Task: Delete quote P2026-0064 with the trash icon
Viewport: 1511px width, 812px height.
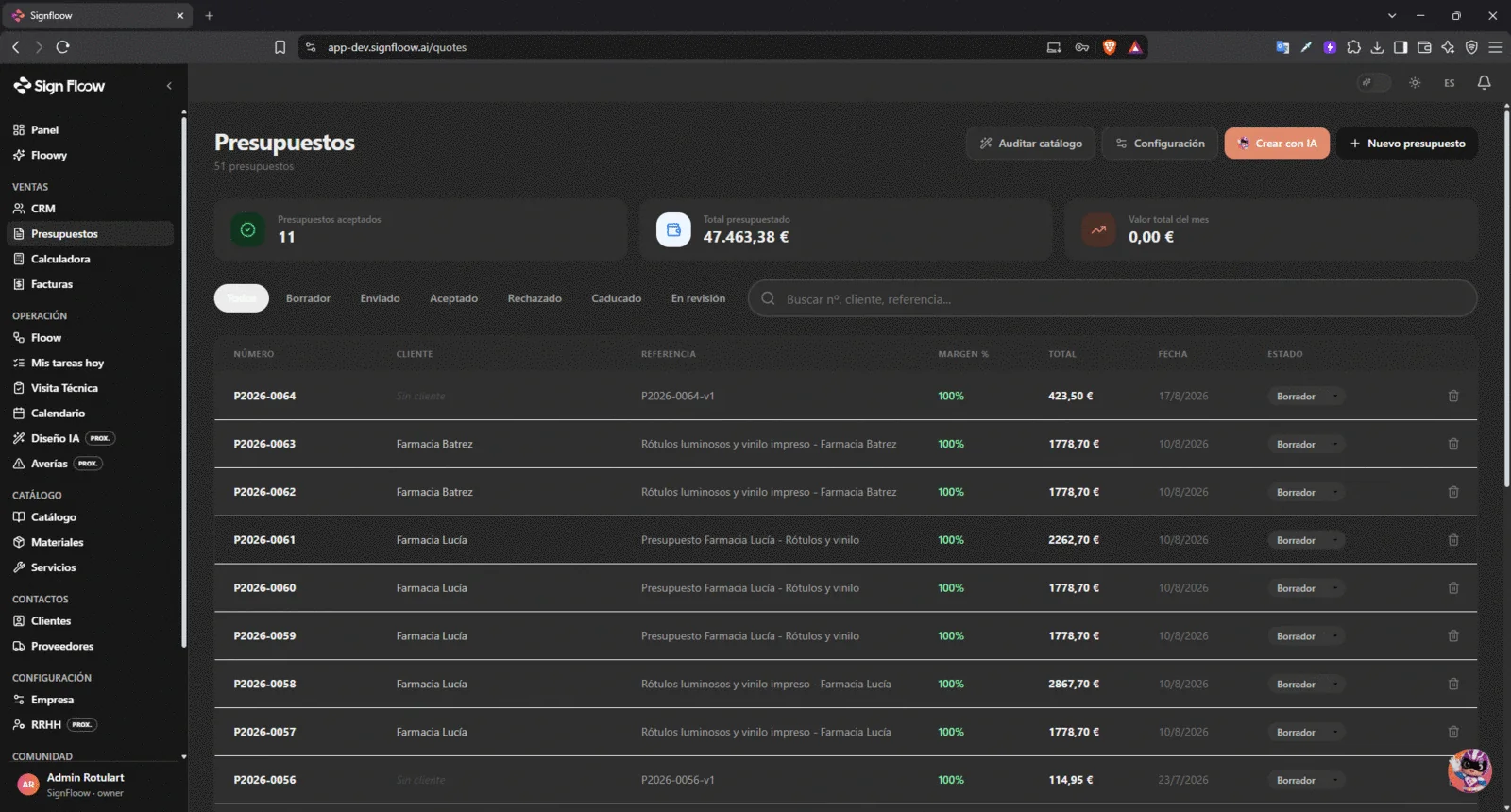Action: coord(1453,396)
